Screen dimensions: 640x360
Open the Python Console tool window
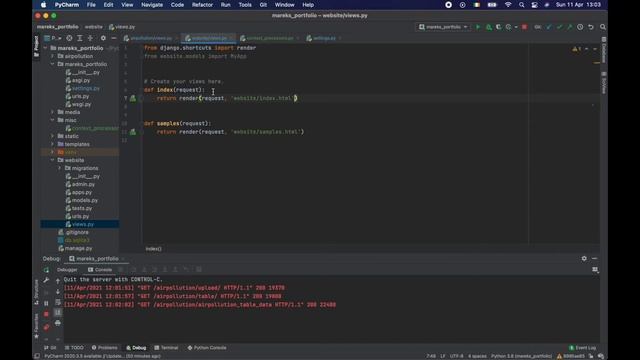[207, 348]
